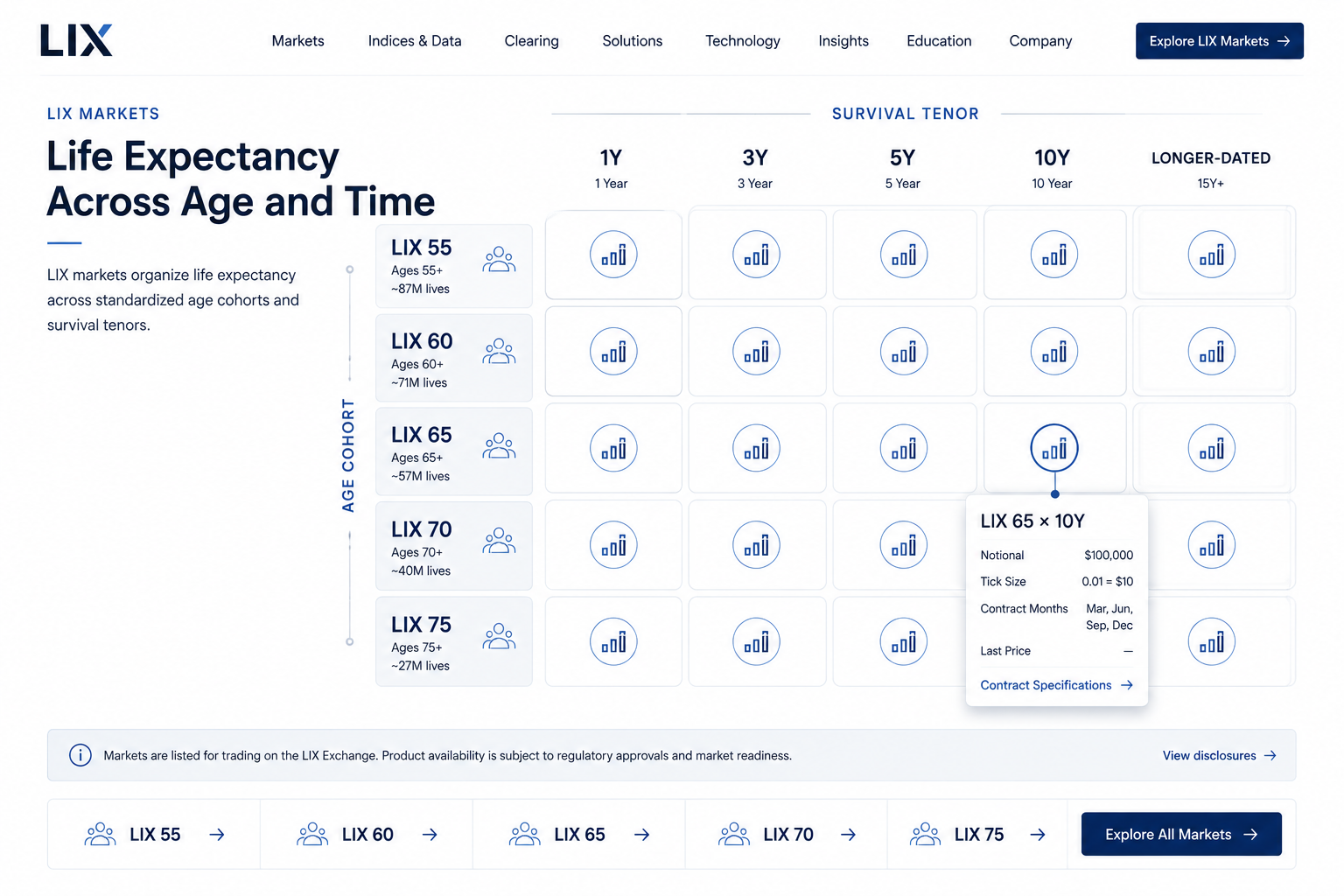Open the Indices & Data menu
Viewport: 1344px width, 896px height.
(415, 41)
